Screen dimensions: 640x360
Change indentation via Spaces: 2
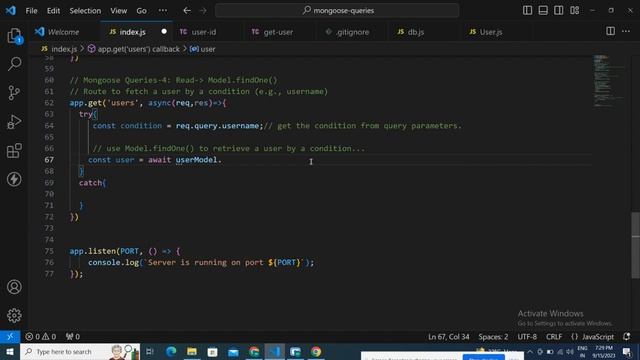pyautogui.click(x=493, y=337)
